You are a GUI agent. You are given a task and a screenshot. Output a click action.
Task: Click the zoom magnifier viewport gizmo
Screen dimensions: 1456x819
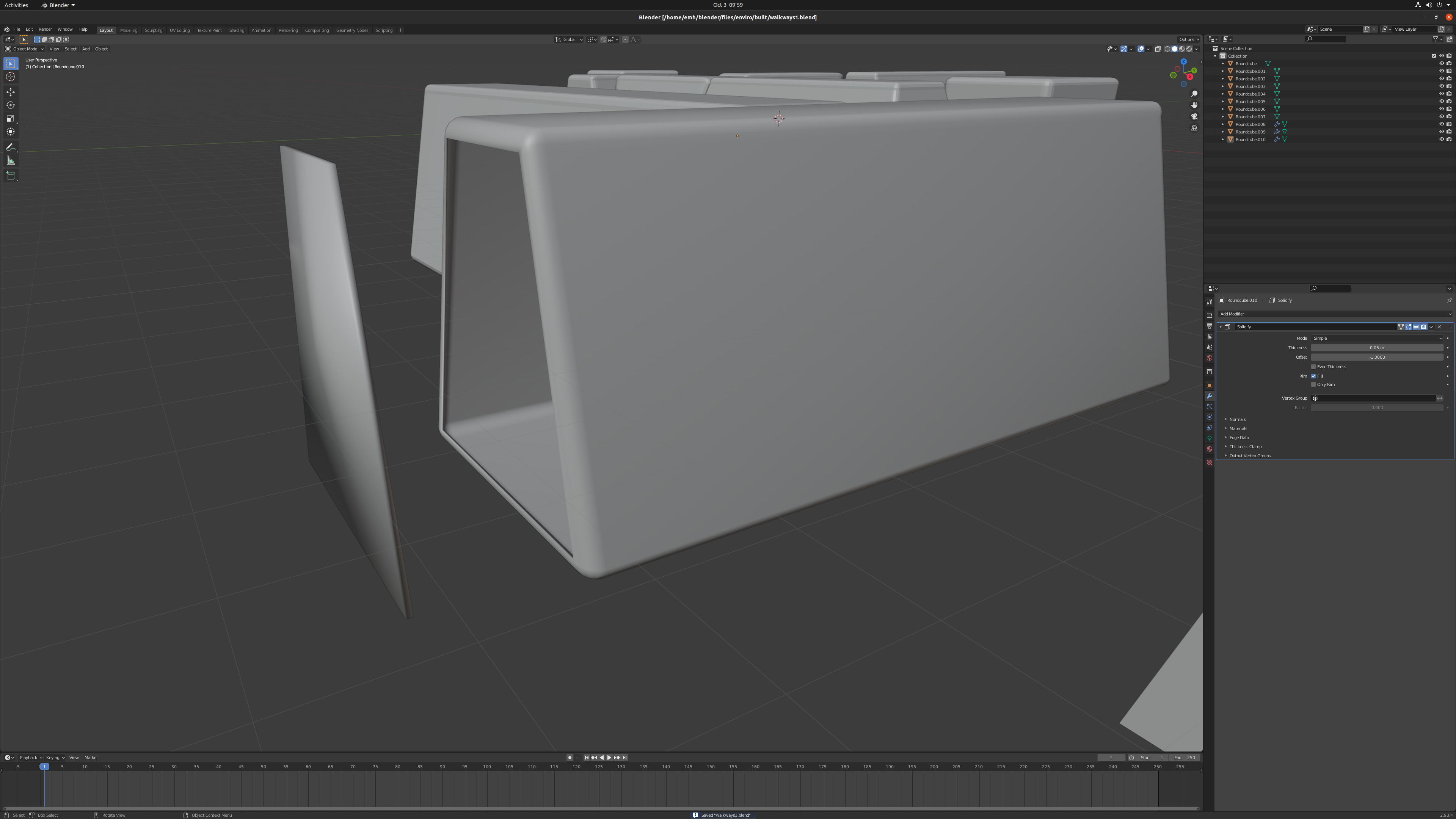(1194, 94)
